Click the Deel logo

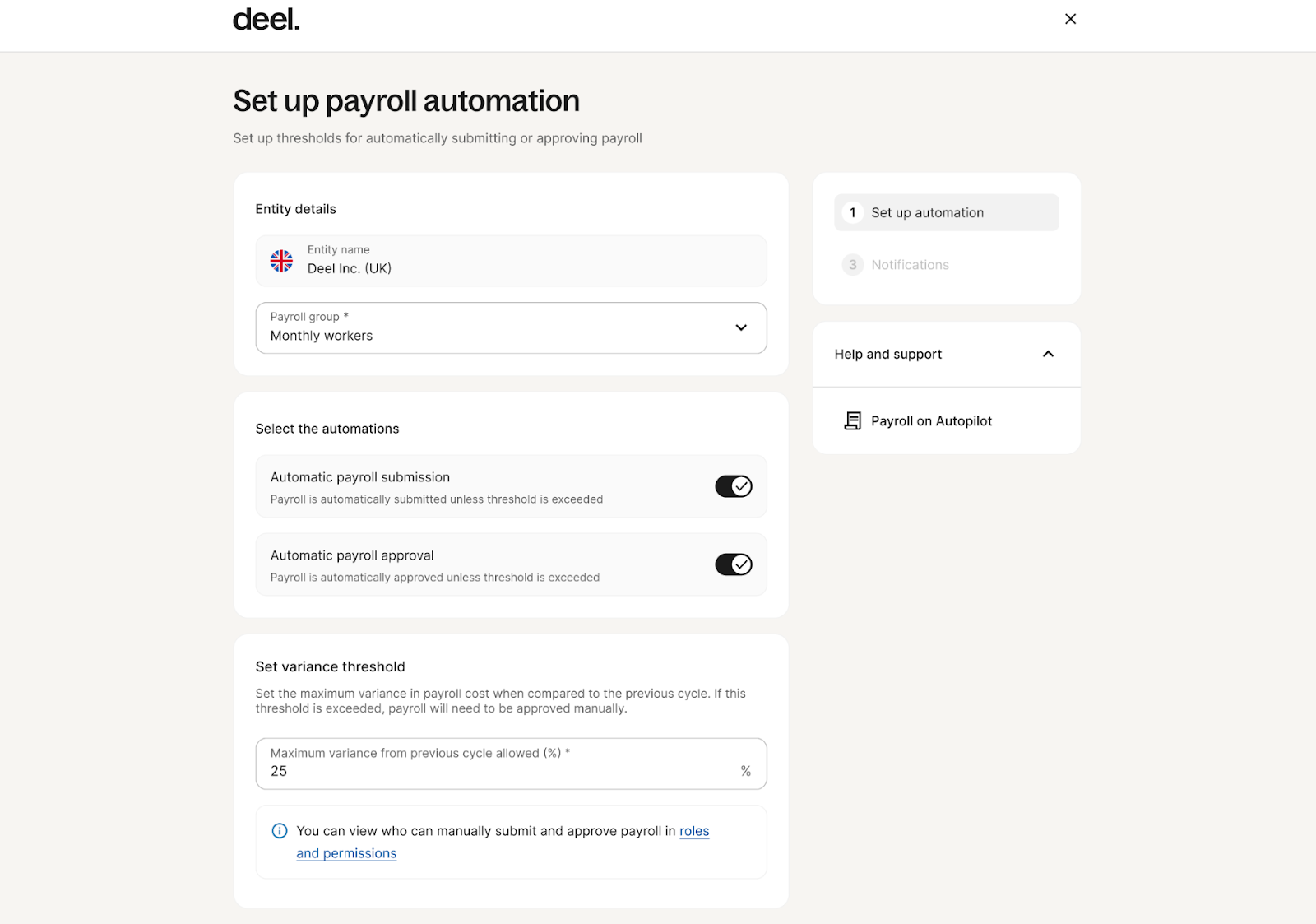[x=266, y=20]
